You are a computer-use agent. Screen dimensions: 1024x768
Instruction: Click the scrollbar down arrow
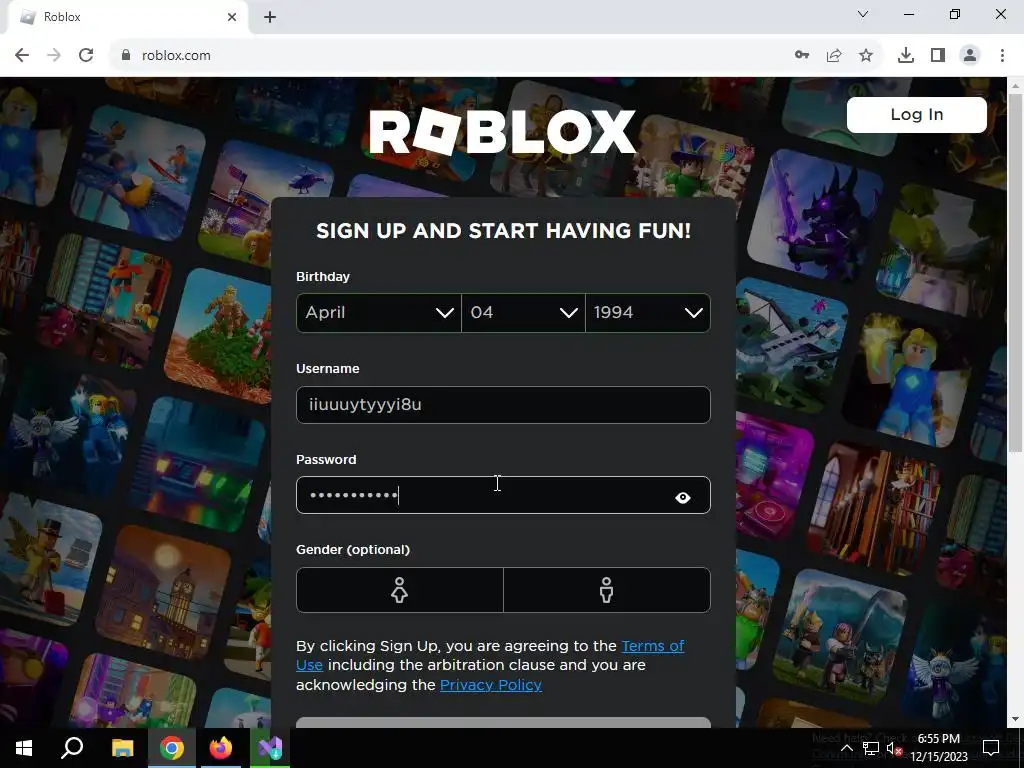pos(1016,719)
